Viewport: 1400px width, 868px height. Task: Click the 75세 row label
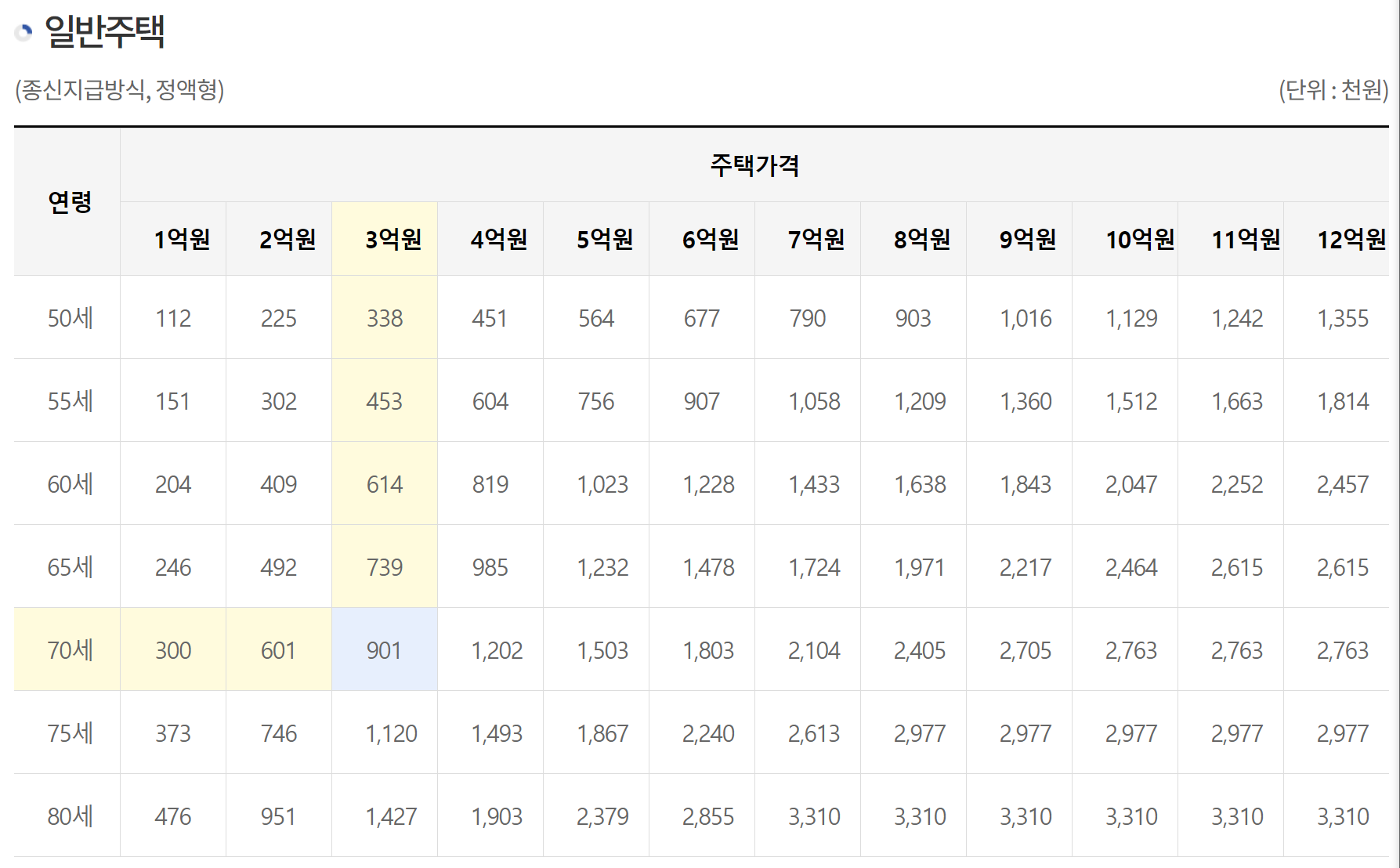pos(67,732)
